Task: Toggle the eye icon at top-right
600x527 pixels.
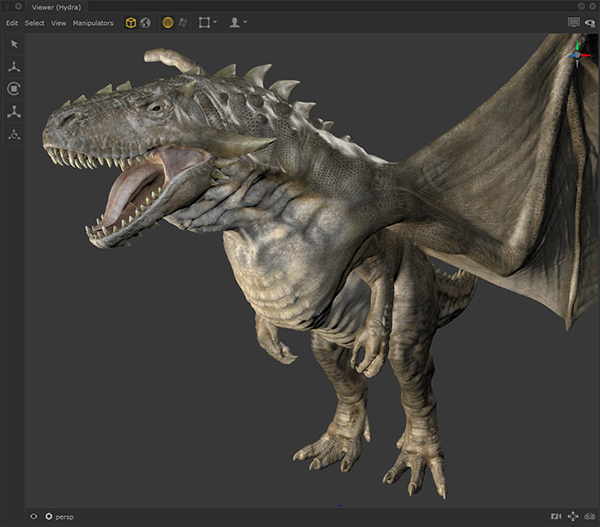Action: point(589,22)
